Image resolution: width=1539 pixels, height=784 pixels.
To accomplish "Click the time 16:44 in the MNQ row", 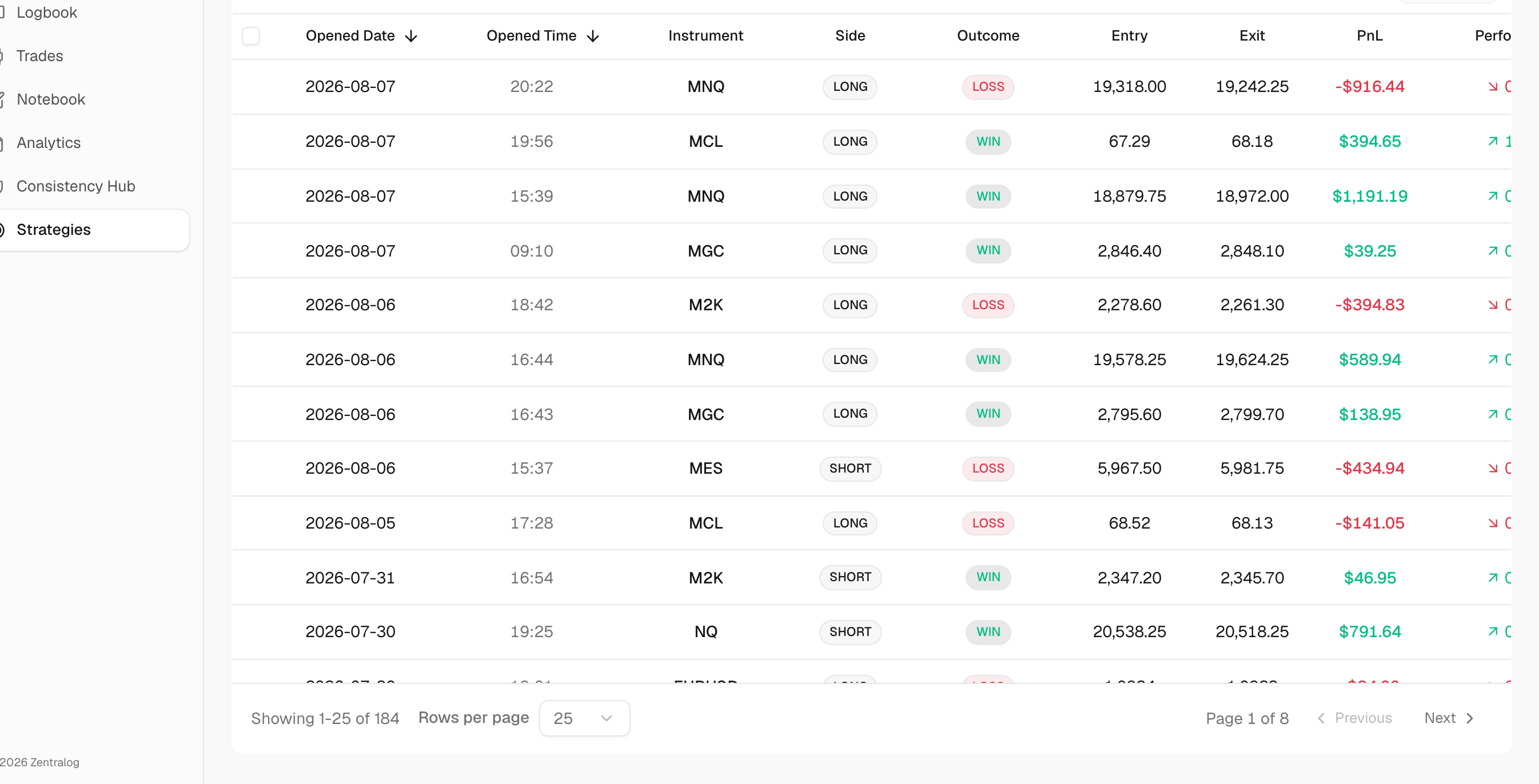I will (x=532, y=359).
